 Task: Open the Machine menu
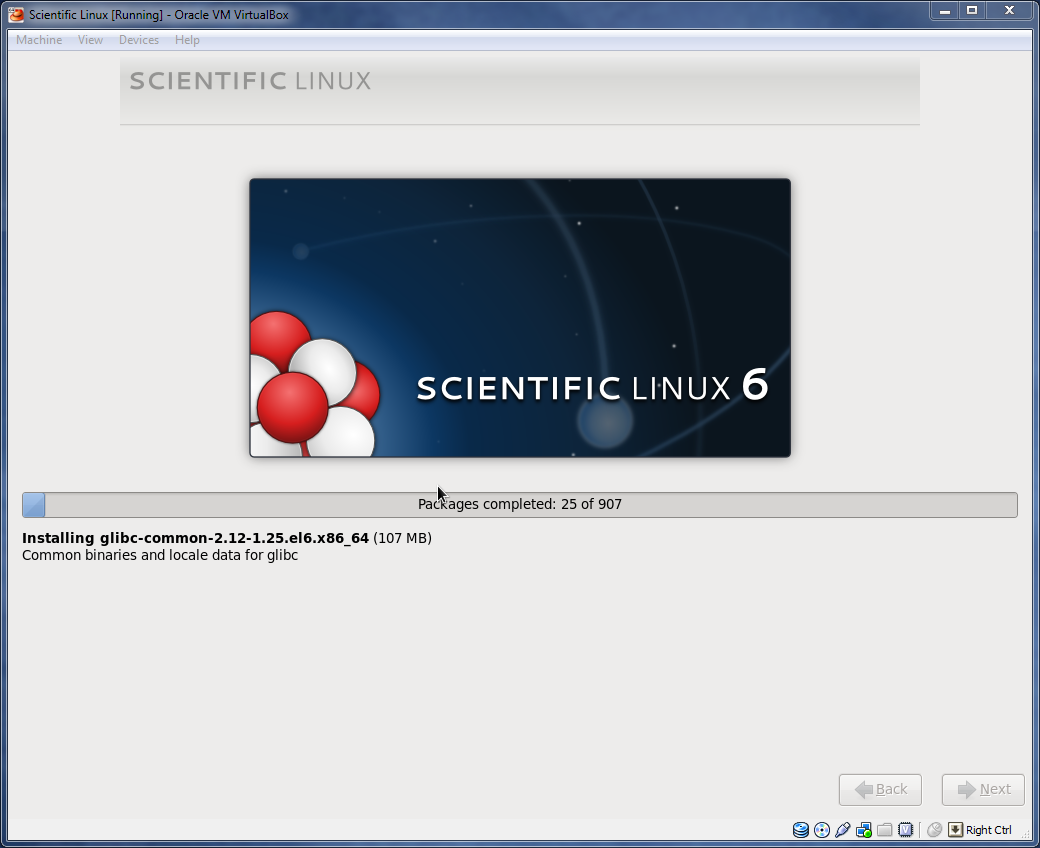click(39, 40)
